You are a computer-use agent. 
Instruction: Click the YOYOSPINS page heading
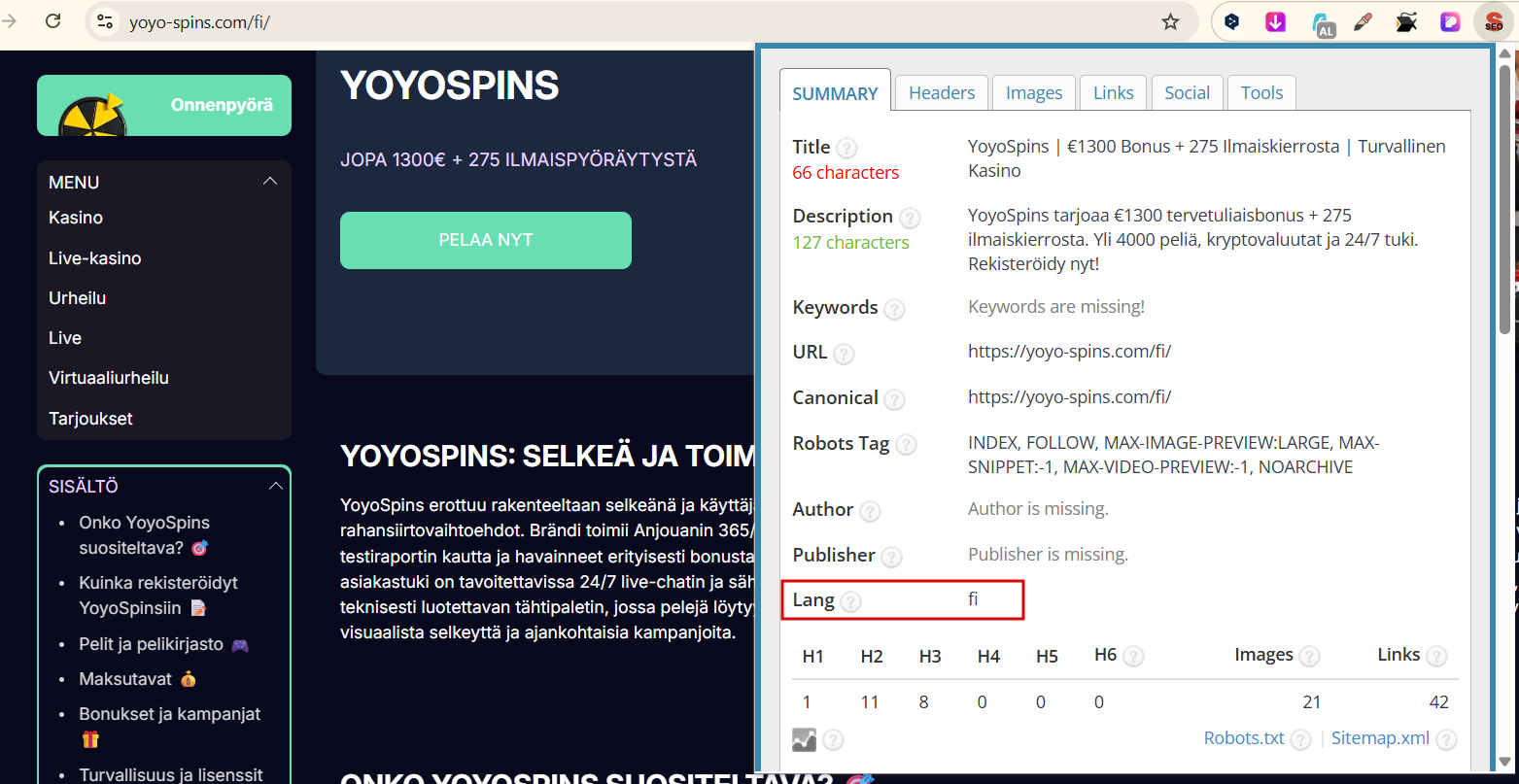(450, 85)
